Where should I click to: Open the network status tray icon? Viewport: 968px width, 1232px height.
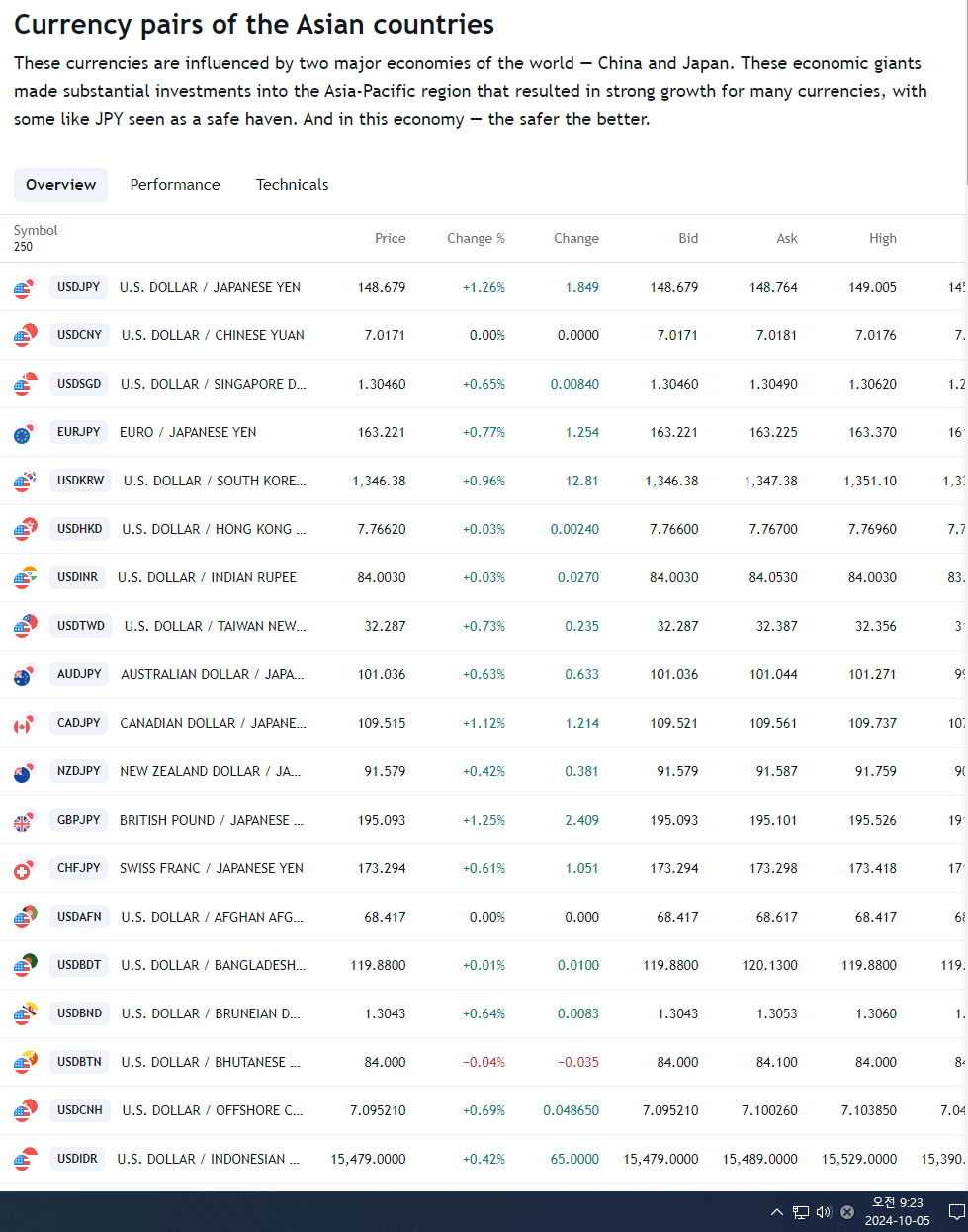[x=801, y=1212]
